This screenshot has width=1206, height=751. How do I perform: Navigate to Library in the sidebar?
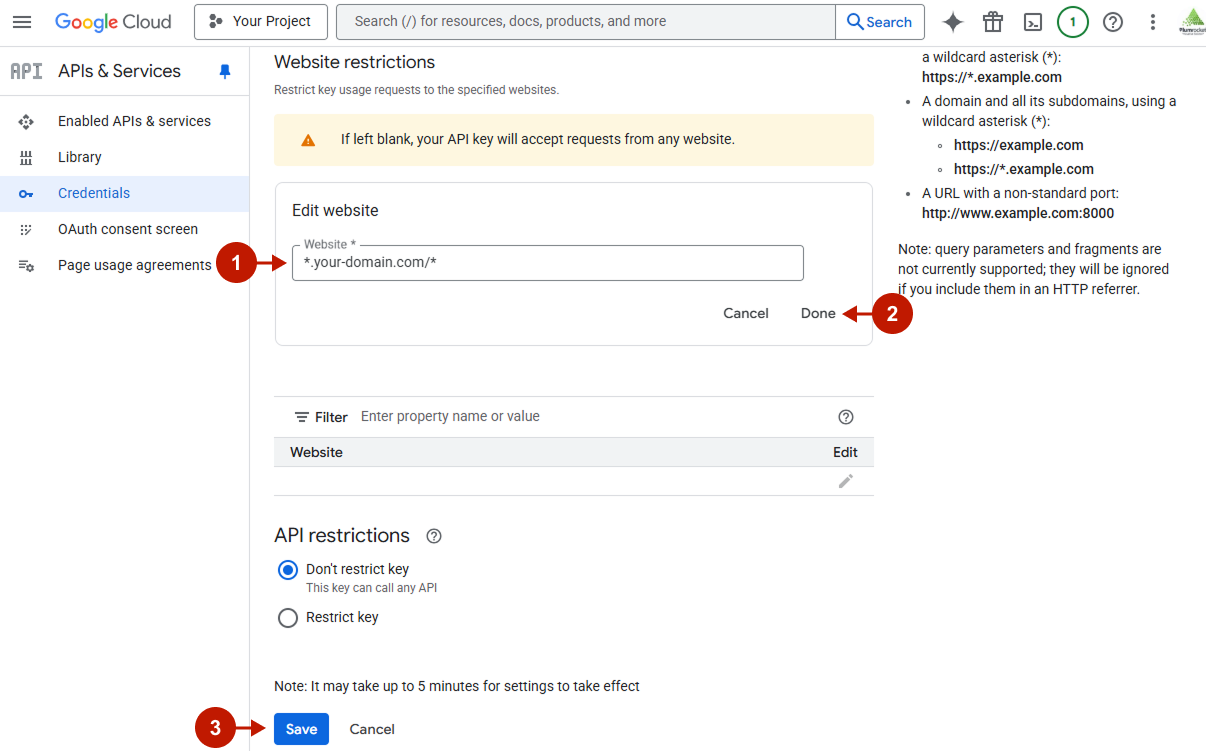[79, 157]
